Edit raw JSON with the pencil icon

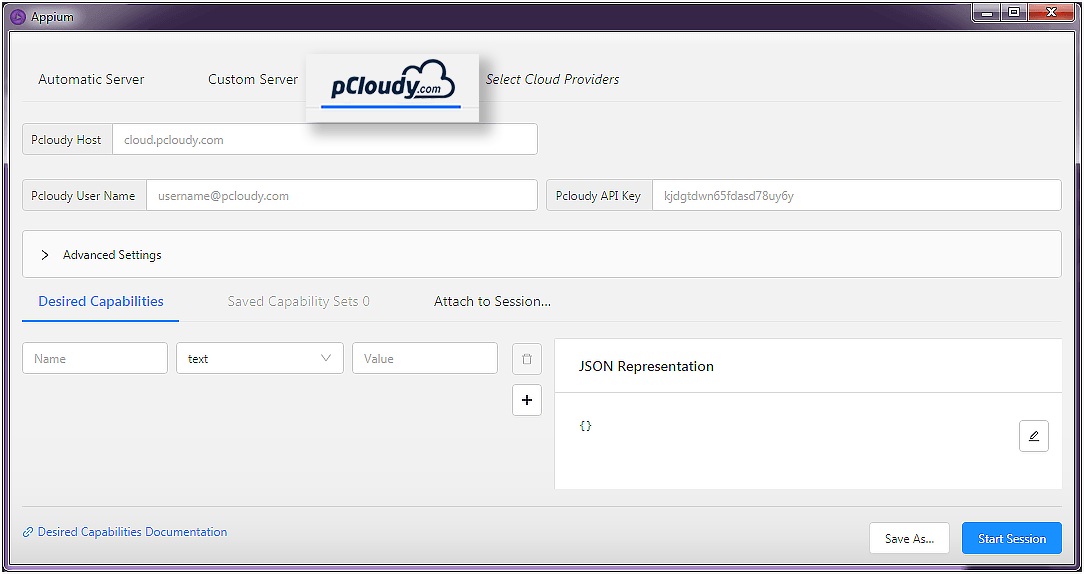(x=1034, y=436)
